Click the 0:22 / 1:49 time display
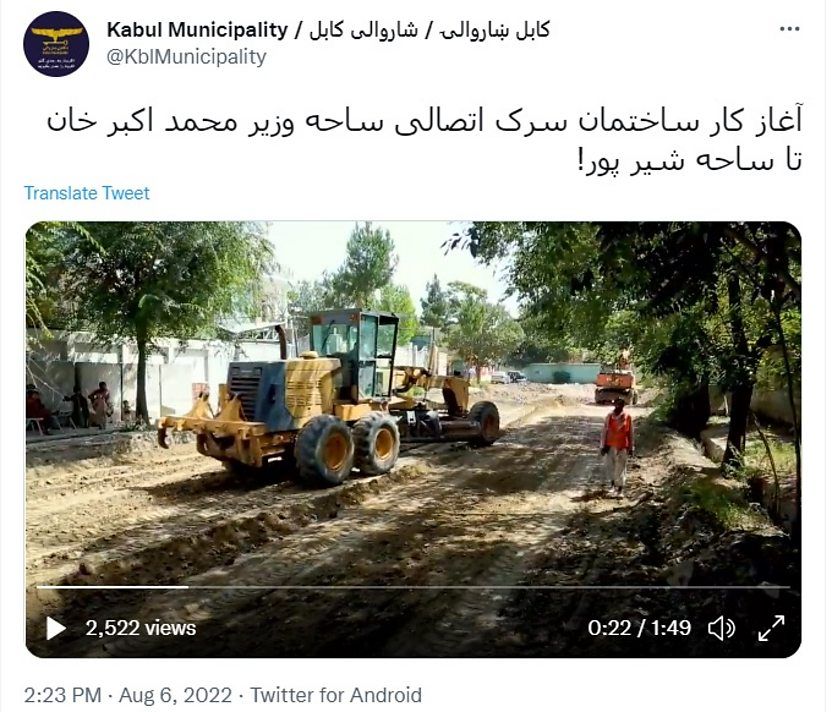832x712 pixels. tap(639, 628)
